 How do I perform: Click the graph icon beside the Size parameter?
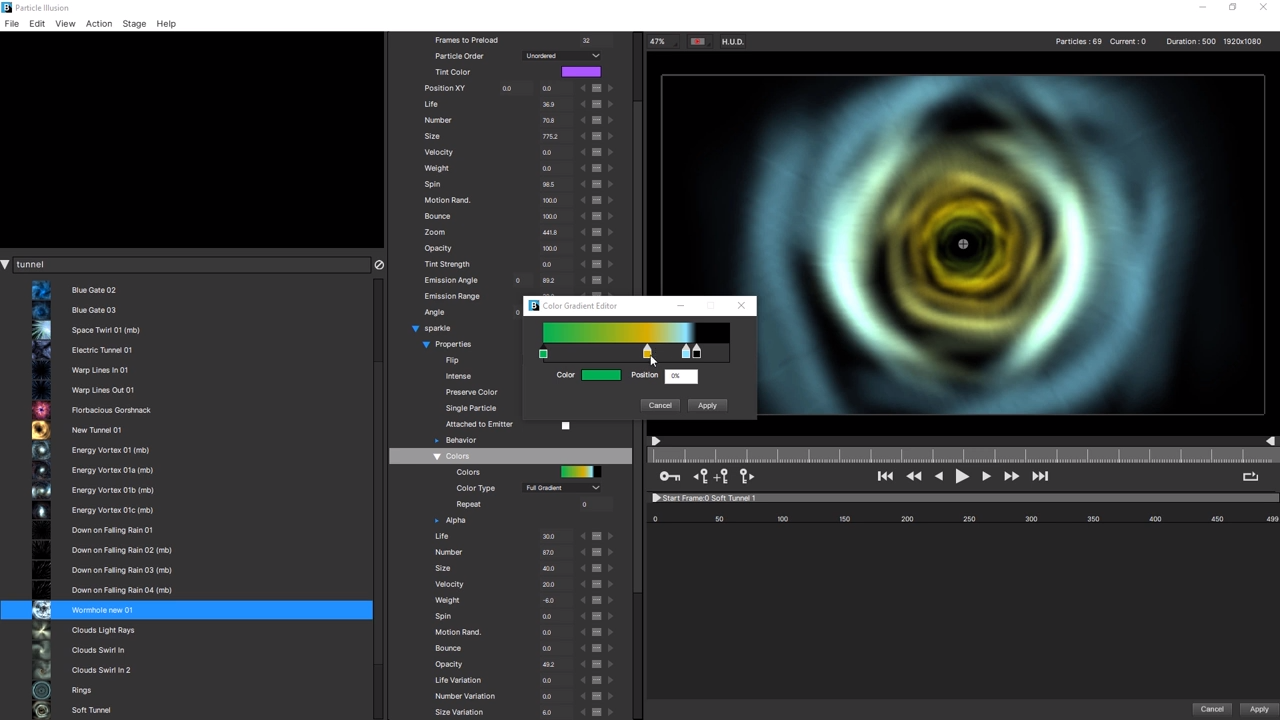(x=596, y=136)
